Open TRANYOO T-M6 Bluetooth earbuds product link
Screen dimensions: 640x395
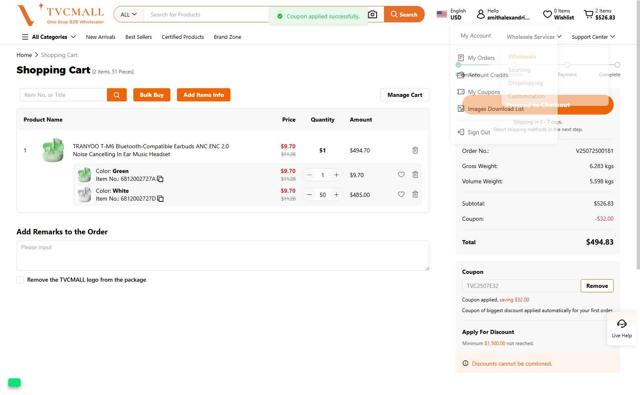click(x=151, y=150)
